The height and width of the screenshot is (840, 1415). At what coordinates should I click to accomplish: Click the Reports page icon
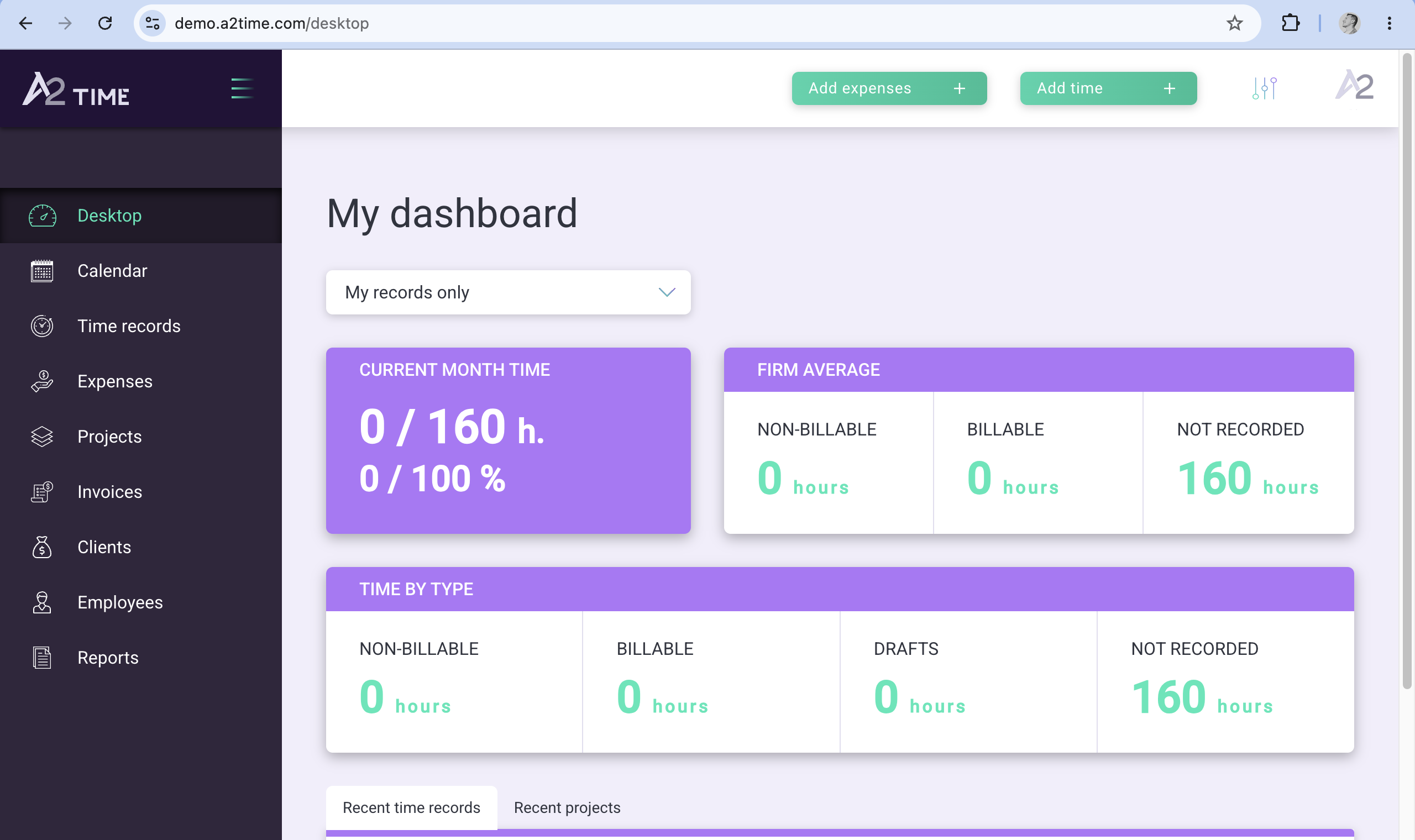(42, 658)
